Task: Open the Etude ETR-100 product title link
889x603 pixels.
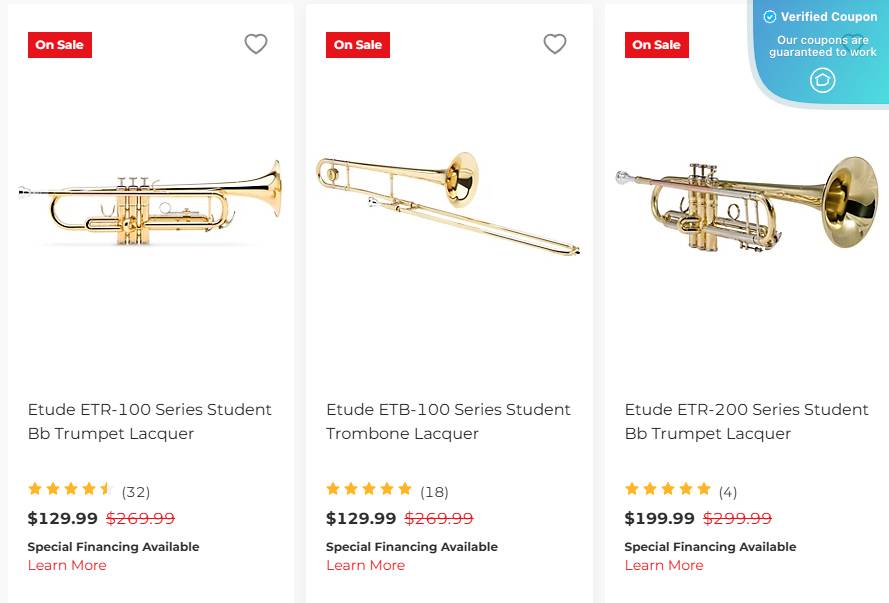Action: [149, 421]
